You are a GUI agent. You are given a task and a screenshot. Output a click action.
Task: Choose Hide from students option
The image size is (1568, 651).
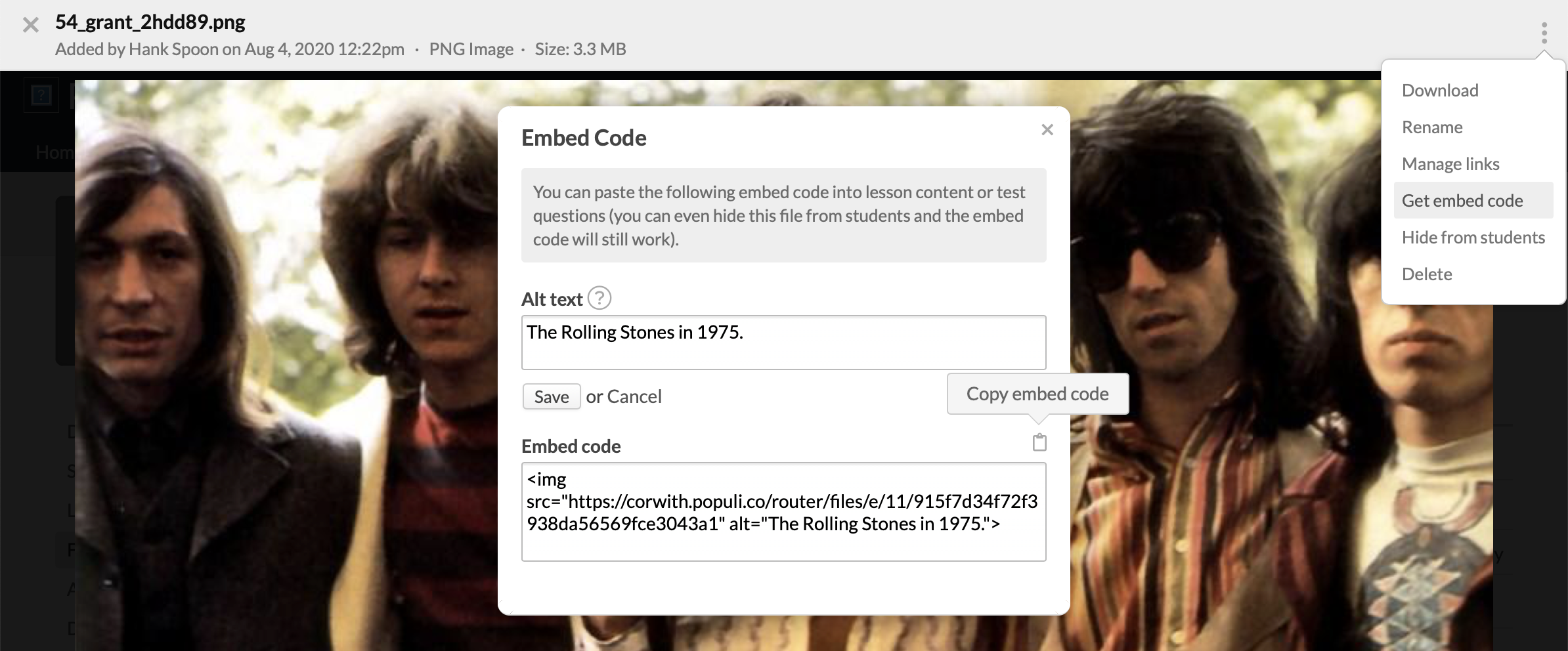pos(1473,238)
